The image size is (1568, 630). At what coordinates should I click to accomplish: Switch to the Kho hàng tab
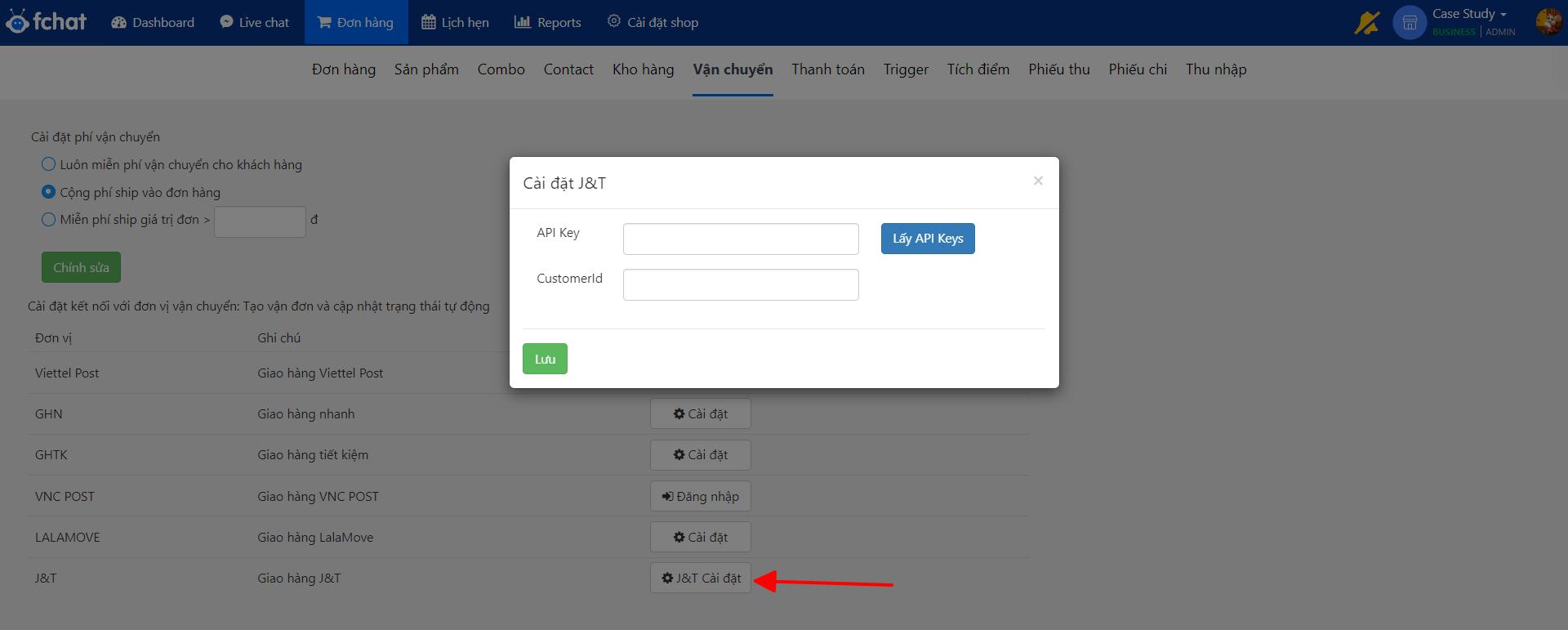(x=644, y=69)
